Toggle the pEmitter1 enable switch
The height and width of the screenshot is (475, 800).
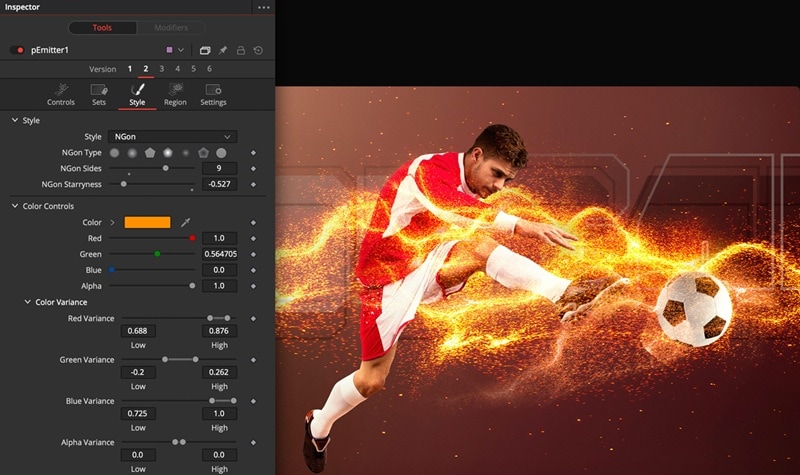pyautogui.click(x=17, y=50)
